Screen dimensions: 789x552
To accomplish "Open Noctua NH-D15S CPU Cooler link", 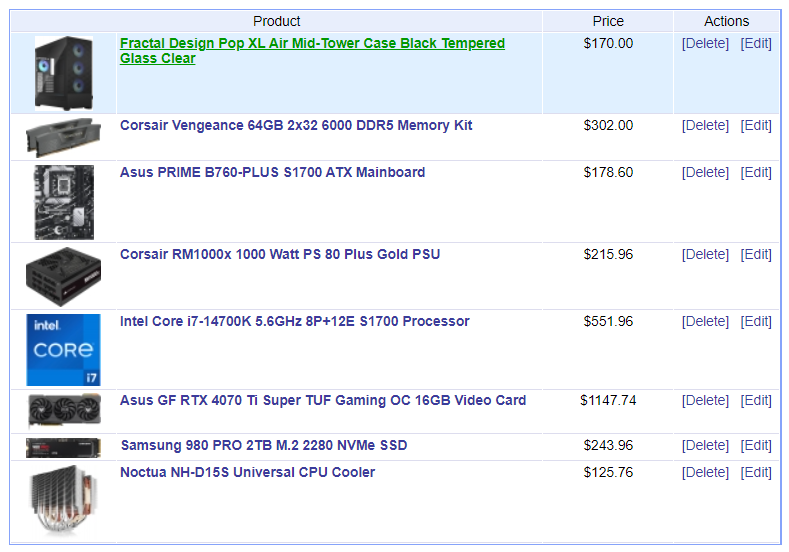I will click(247, 472).
